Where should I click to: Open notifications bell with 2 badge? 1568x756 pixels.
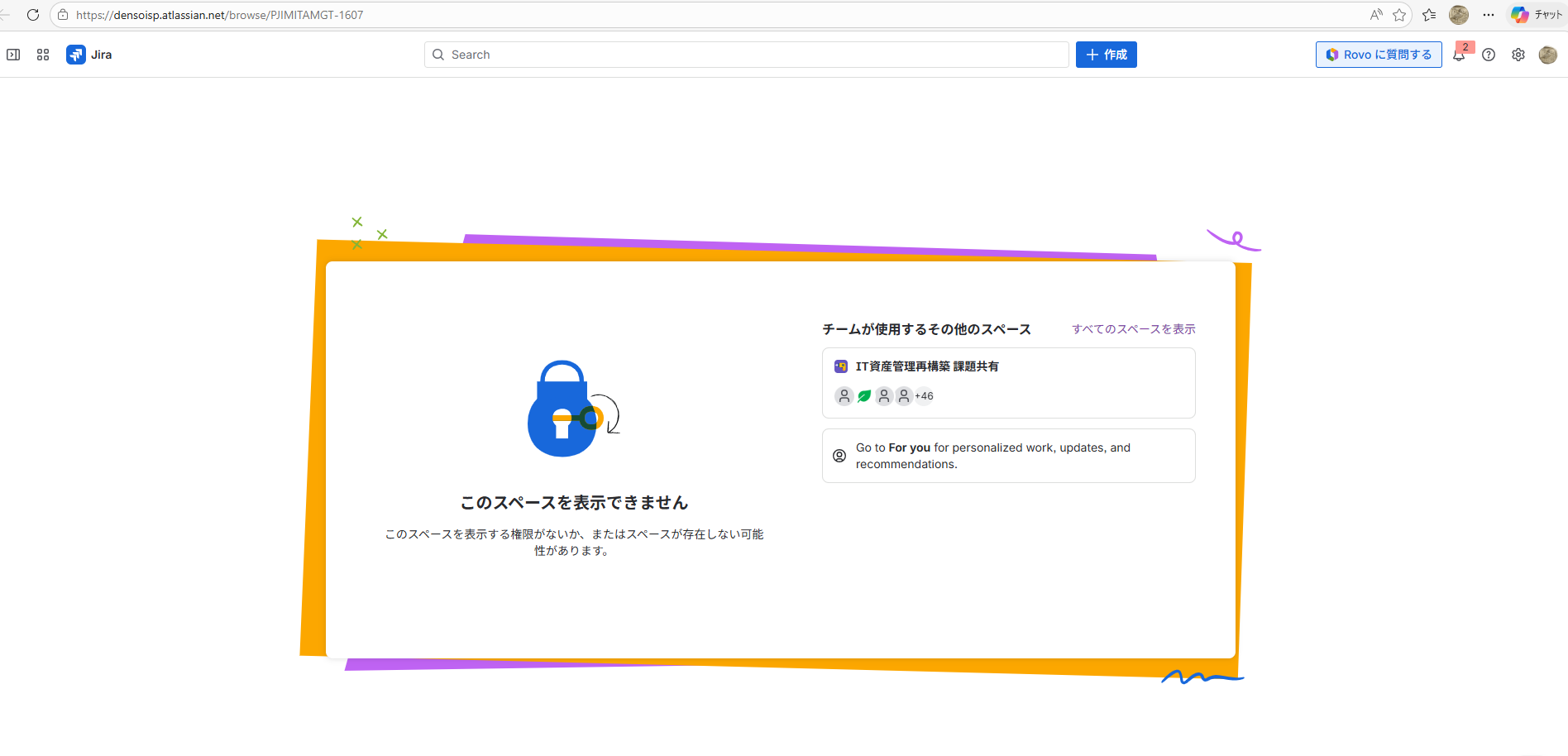(x=1460, y=55)
